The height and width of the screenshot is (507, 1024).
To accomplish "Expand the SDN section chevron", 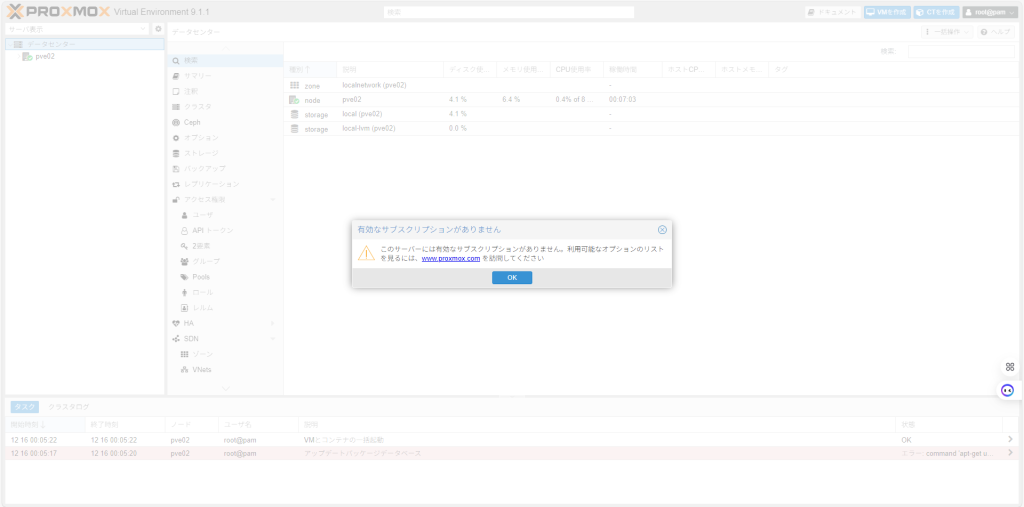I will 272,339.
